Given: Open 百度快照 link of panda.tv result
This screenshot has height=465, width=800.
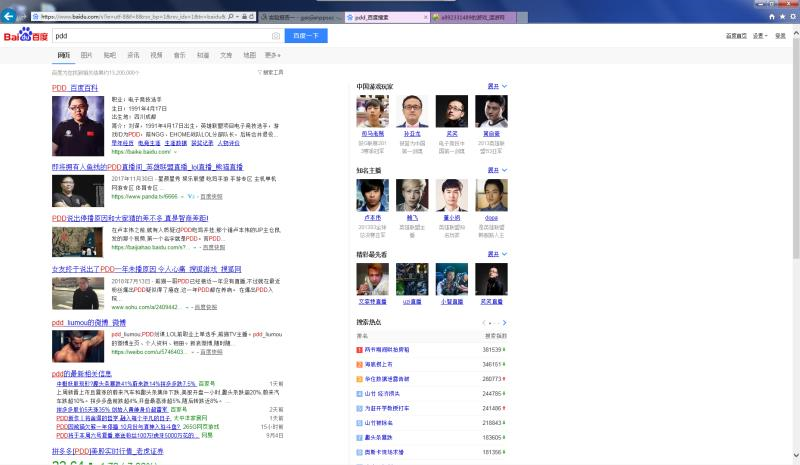Looking at the screenshot, I should point(211,197).
